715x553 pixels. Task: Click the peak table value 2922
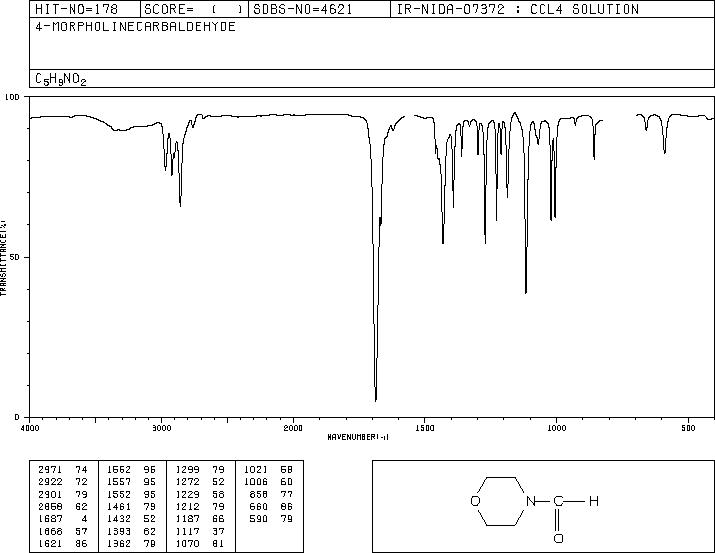(x=50, y=482)
